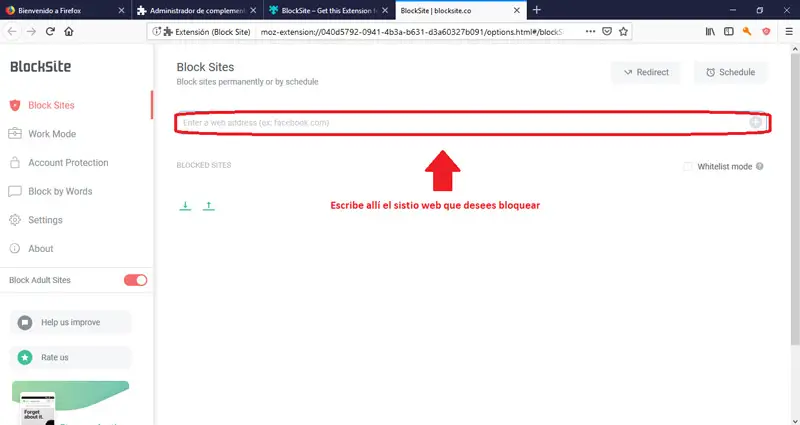800x425 pixels.
Task: Click the site information icon in address bar
Action: [x=157, y=32]
